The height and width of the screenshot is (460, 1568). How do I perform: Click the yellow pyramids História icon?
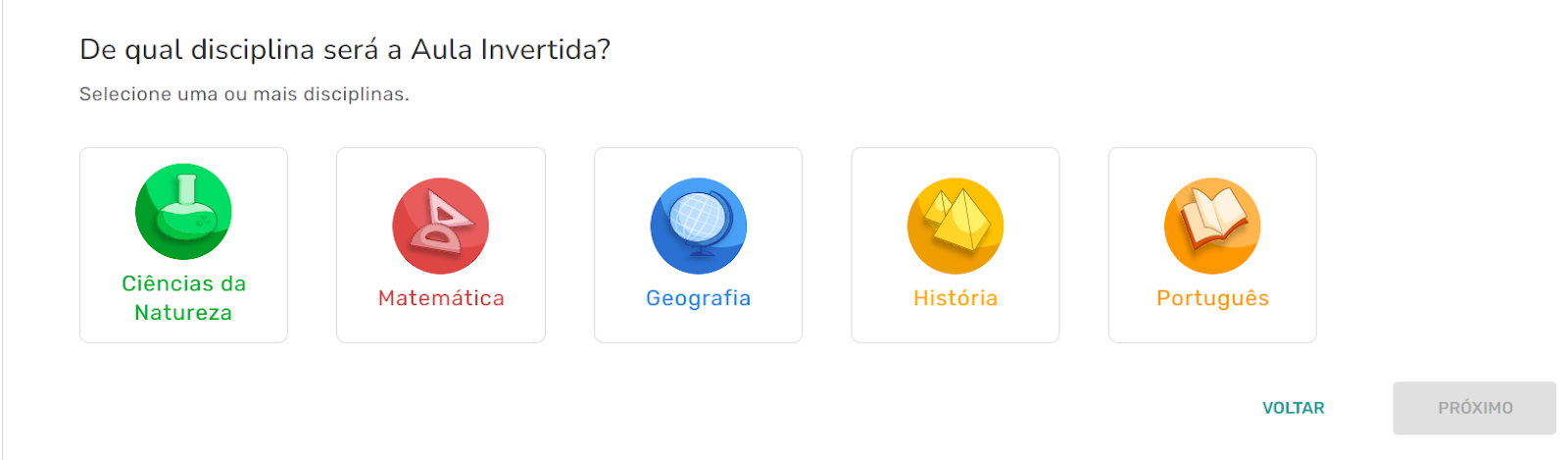click(x=955, y=226)
